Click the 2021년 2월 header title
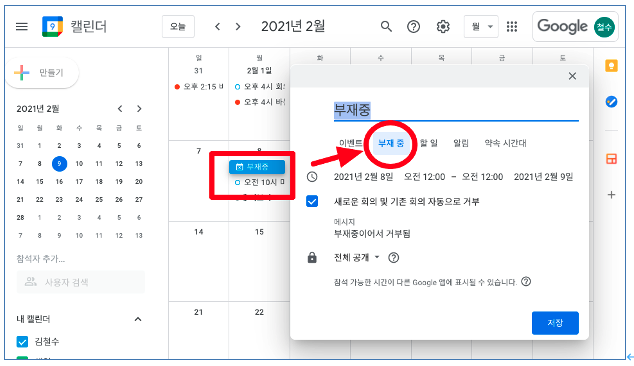Viewport: 634px width, 366px height. [293, 27]
